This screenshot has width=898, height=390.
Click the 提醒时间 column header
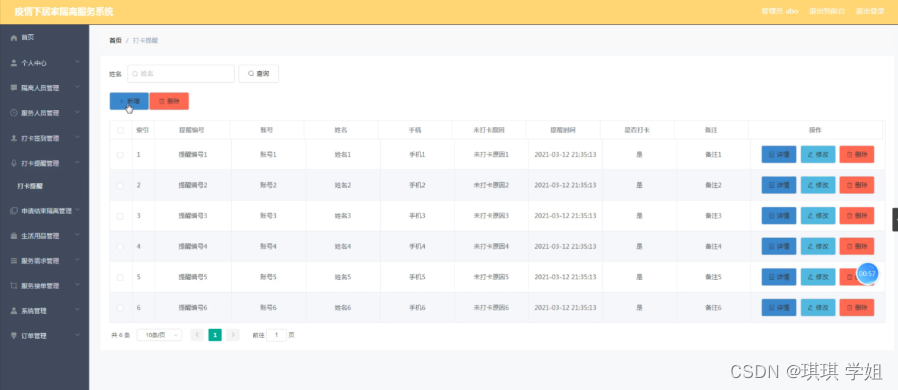pos(563,131)
